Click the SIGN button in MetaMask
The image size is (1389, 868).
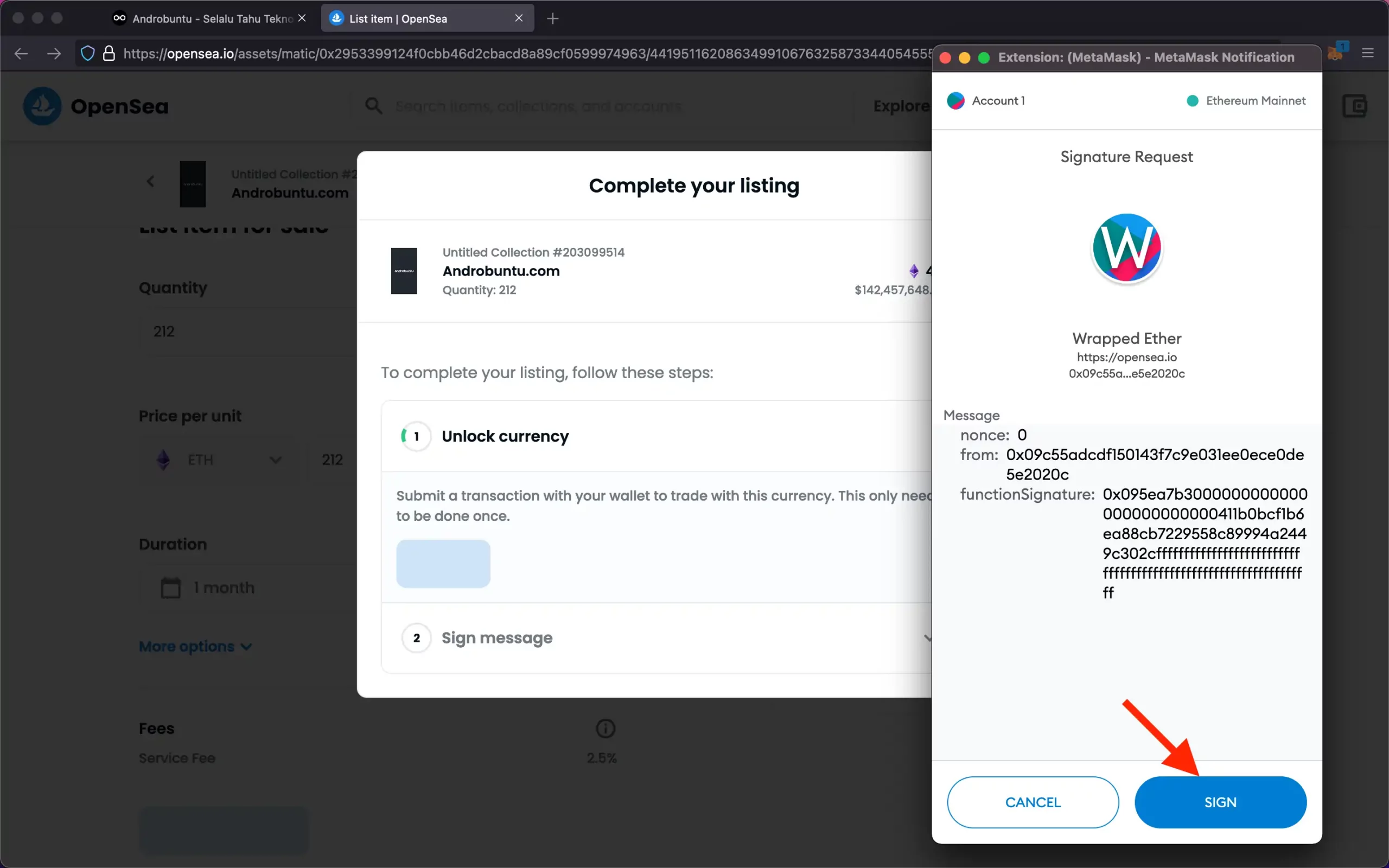click(1220, 802)
